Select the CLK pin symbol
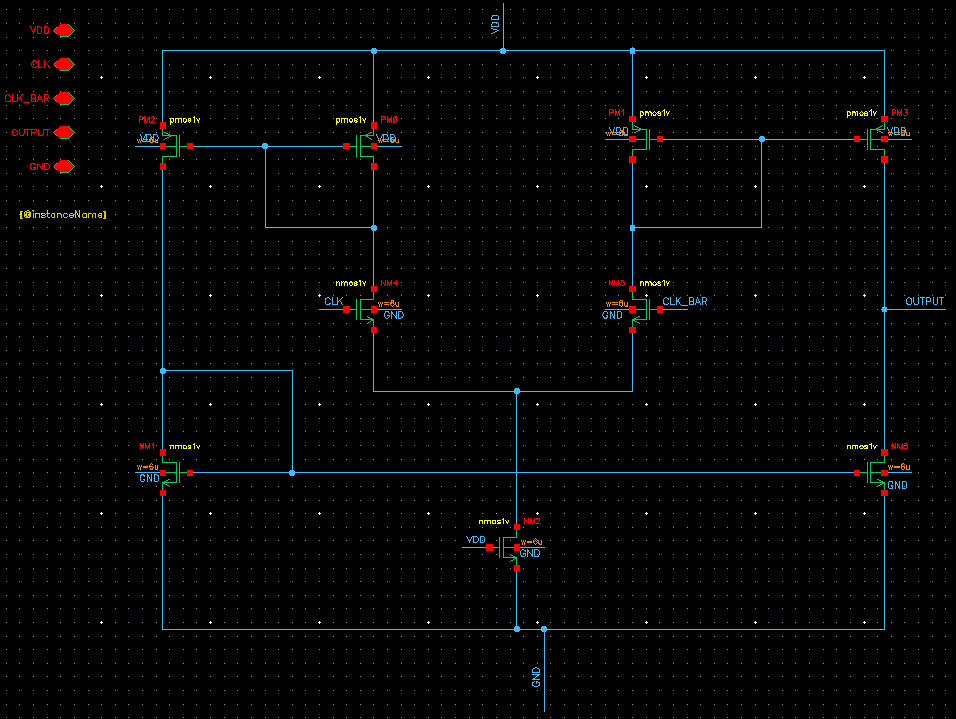Screen dimensions: 956x719 64,64
